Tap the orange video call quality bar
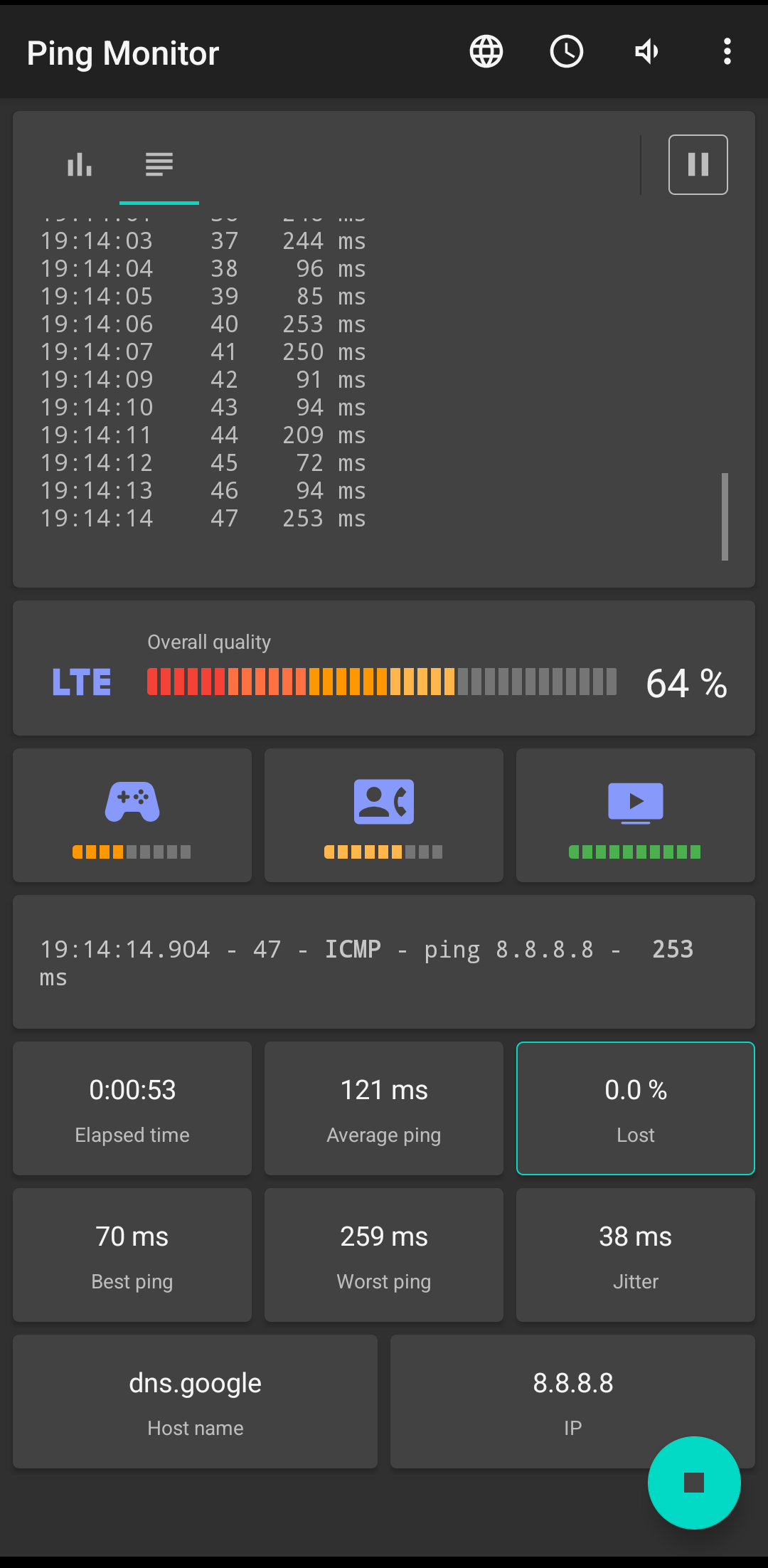Viewport: 768px width, 1568px height. coord(383,852)
